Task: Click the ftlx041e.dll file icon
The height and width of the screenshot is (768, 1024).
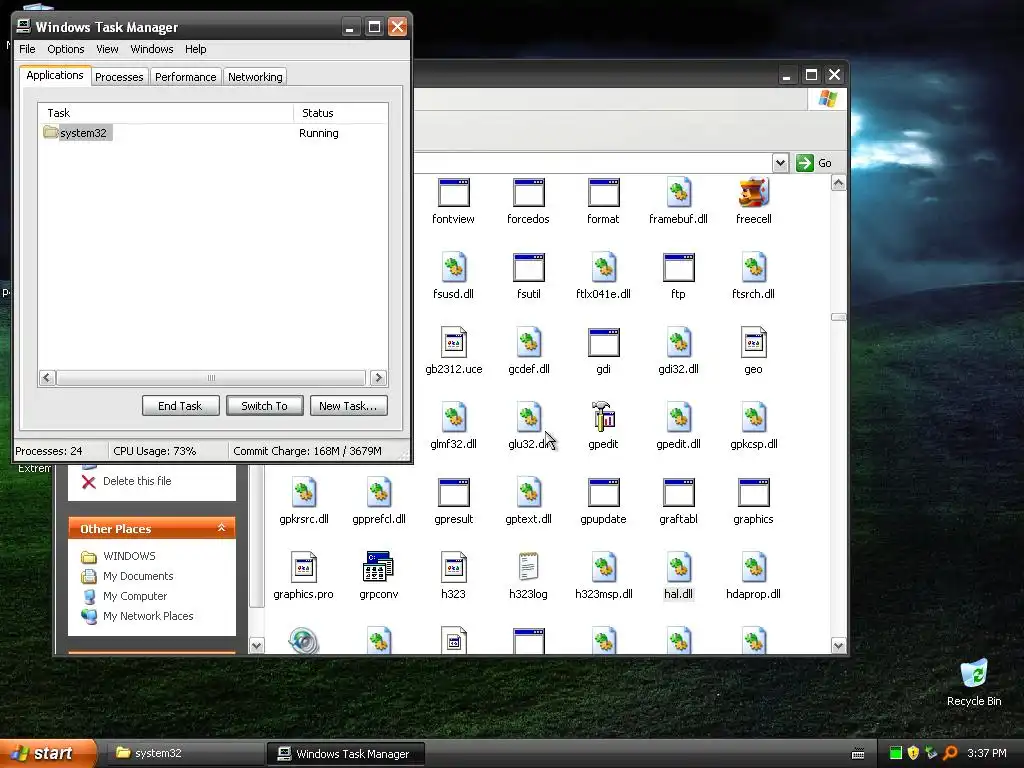Action: coord(603,268)
